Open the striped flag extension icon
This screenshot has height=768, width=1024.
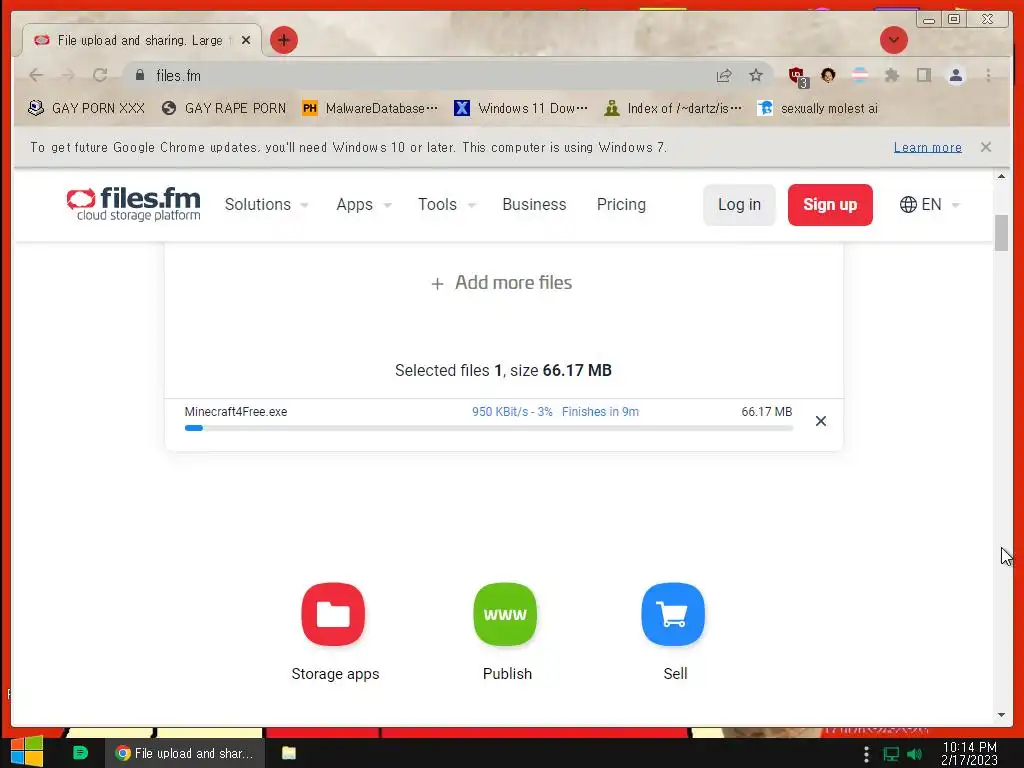point(860,75)
